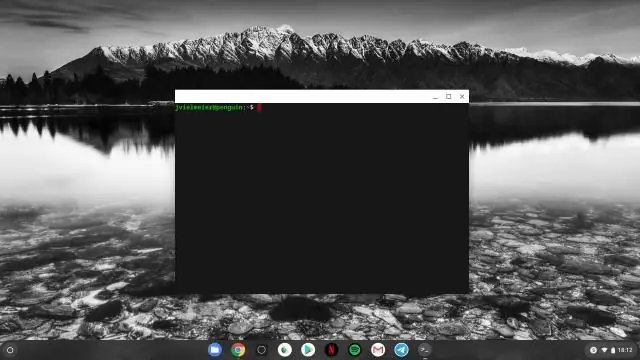
Task: Maximize the Terminal window
Action: [449, 97]
